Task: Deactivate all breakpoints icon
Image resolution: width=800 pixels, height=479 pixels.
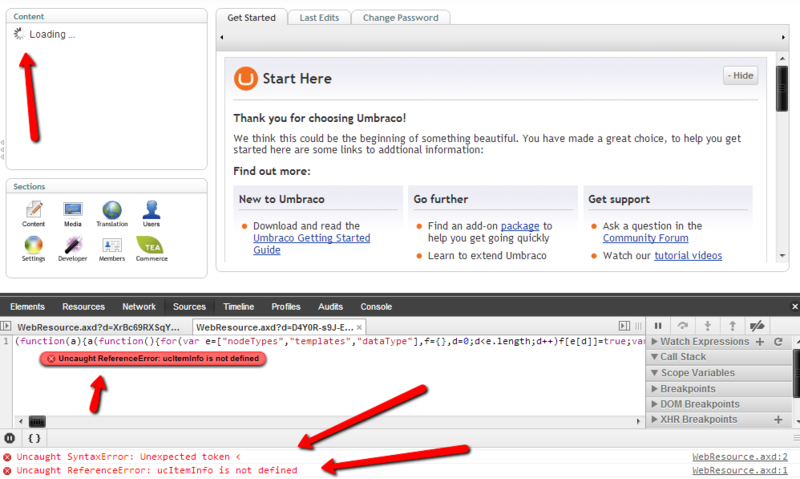Action: (757, 325)
